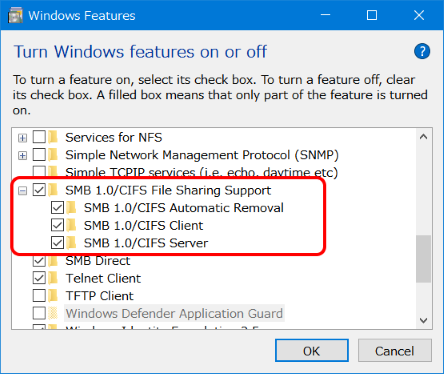
Task: Click folder icon beside SMB 1.0/CIFS Client
Action: tap(71, 225)
